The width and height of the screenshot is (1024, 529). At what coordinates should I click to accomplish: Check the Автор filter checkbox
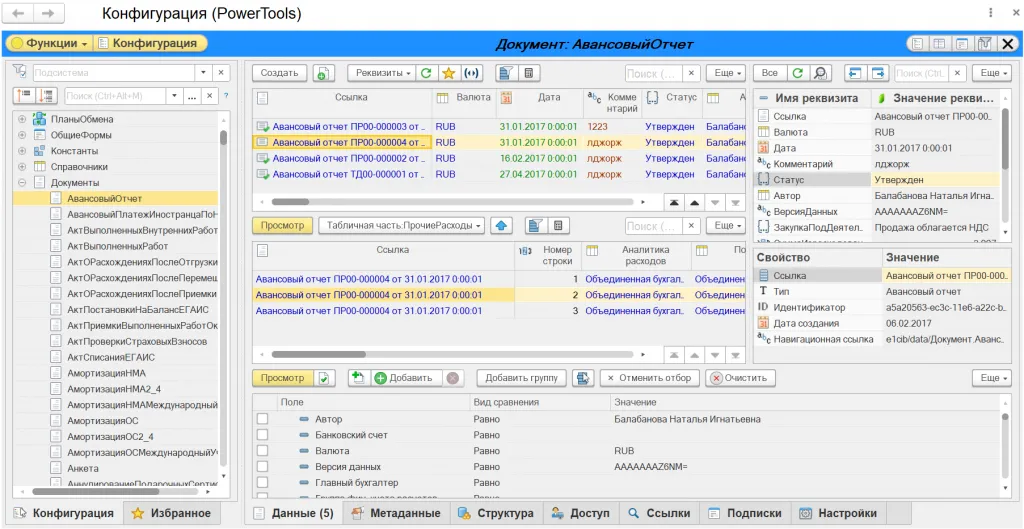coord(262,420)
